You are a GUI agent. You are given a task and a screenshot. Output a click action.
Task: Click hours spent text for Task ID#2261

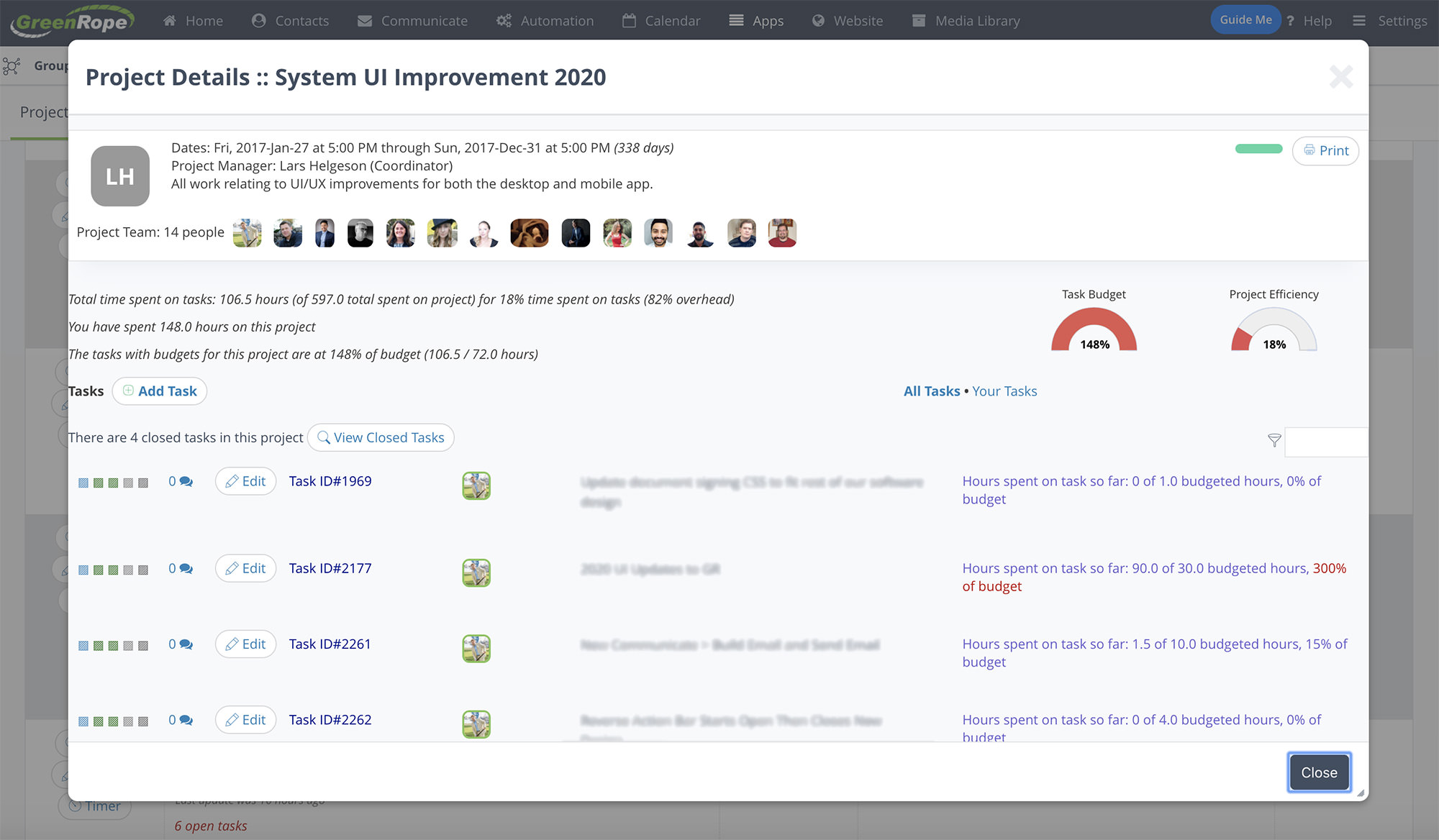tap(1155, 653)
